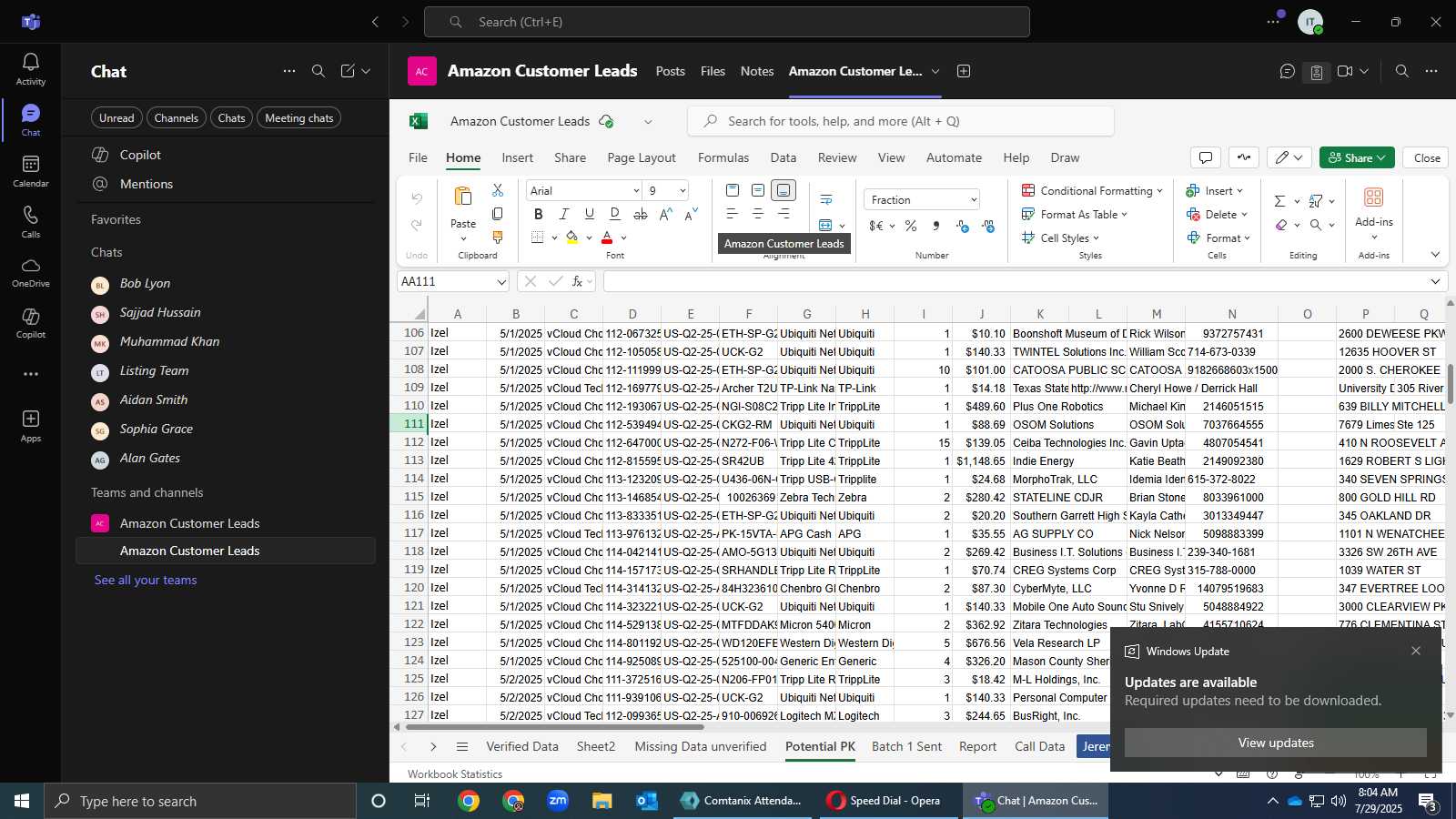Open Teams Calendar in sidebar
The width and height of the screenshot is (1456, 819).
tap(31, 170)
